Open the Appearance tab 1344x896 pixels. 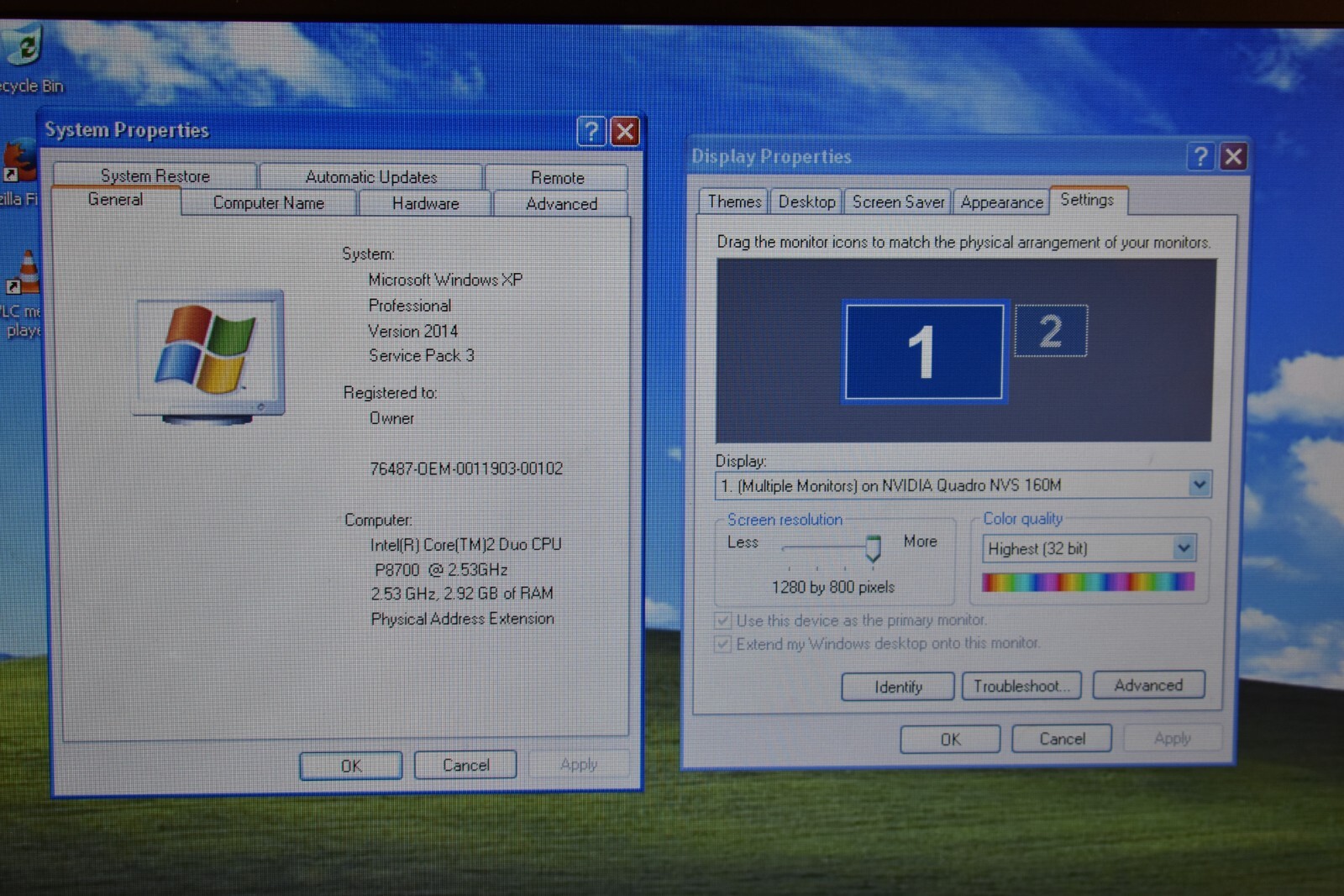pyautogui.click(x=1001, y=202)
